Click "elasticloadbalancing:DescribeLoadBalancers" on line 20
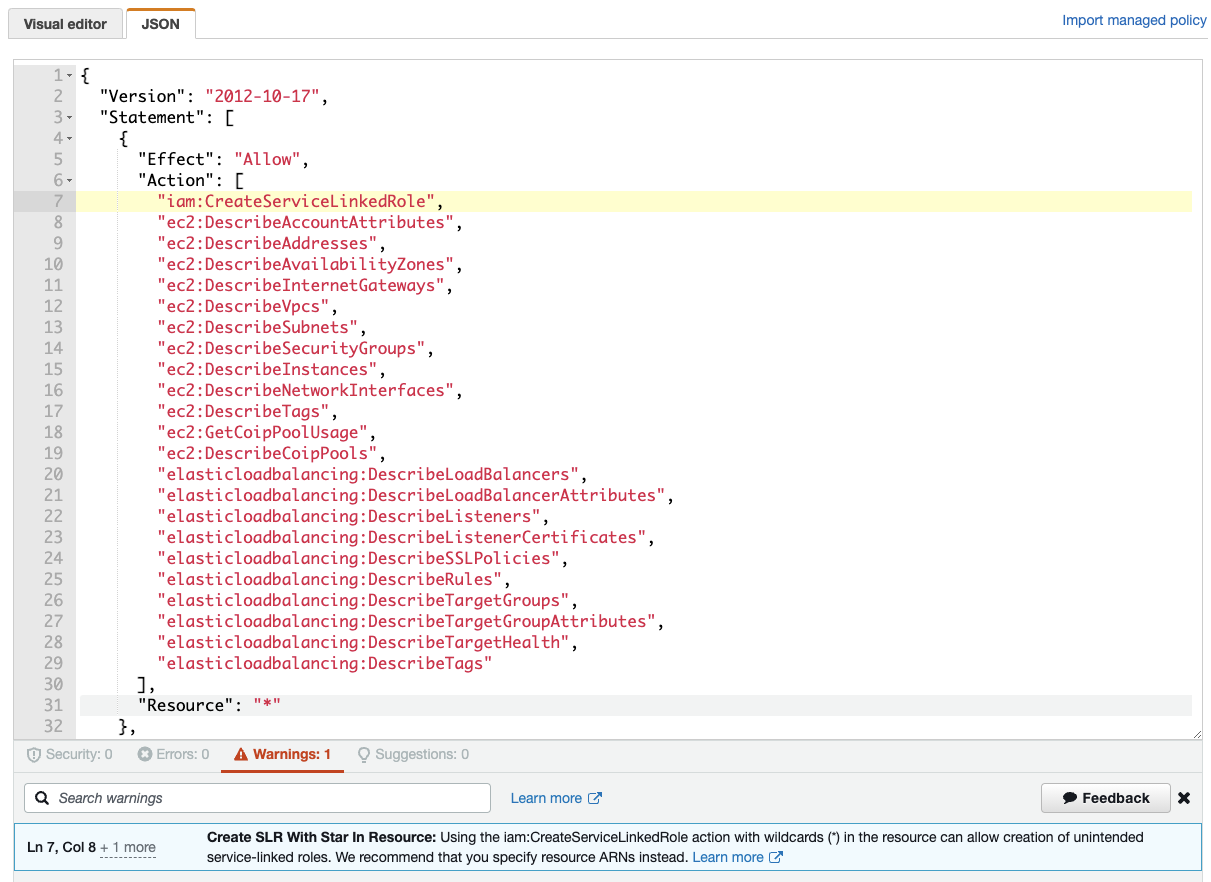This screenshot has width=1211, height=882. point(368,475)
